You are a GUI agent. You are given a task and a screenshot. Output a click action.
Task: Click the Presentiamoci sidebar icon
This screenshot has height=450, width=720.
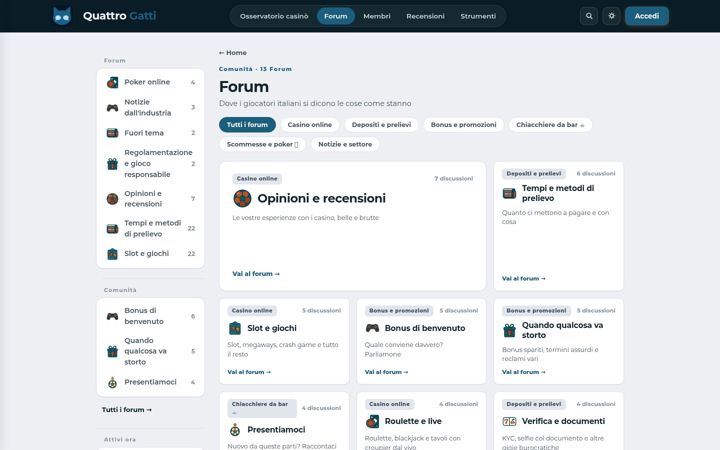(112, 382)
